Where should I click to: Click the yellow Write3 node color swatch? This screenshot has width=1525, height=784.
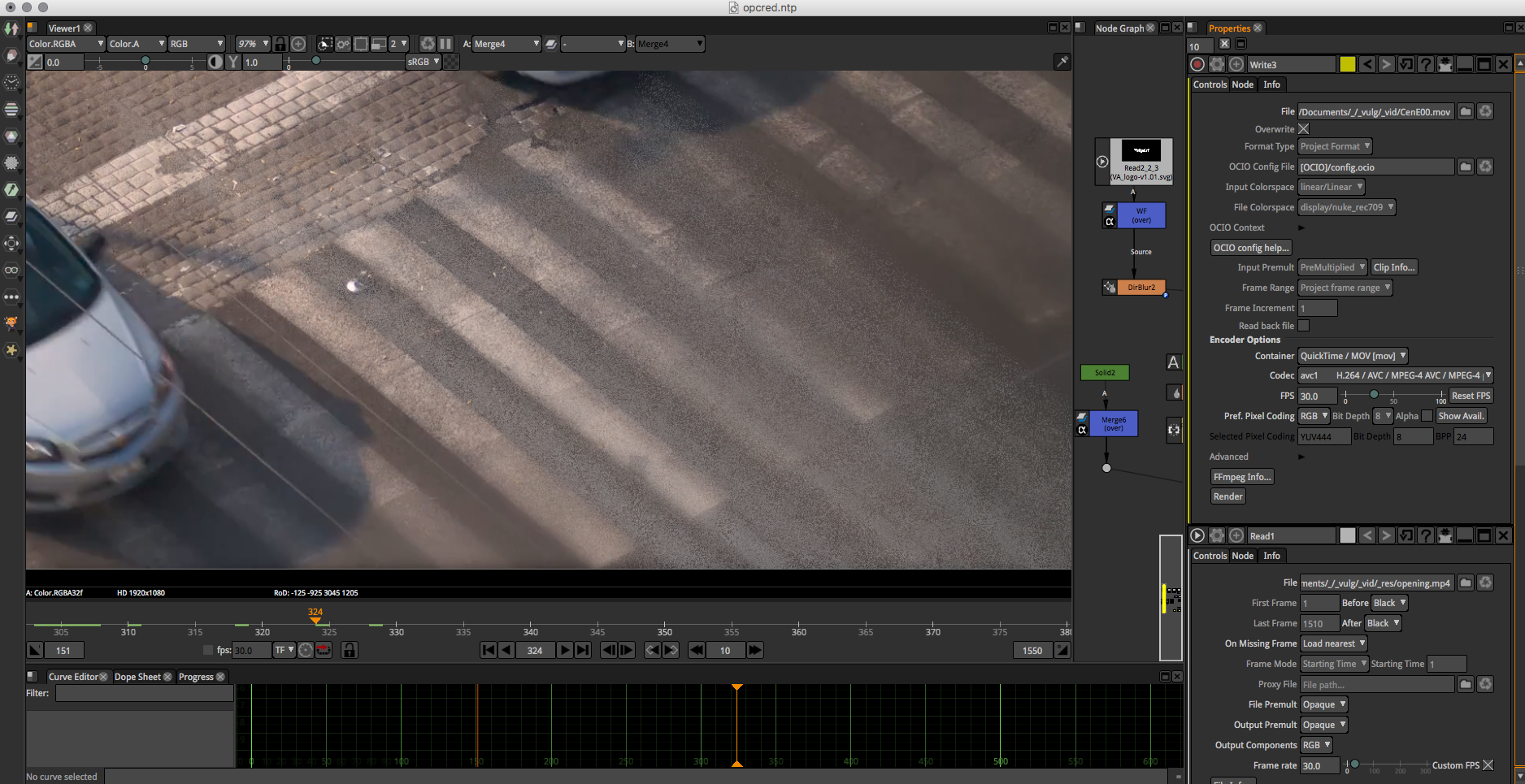point(1347,64)
